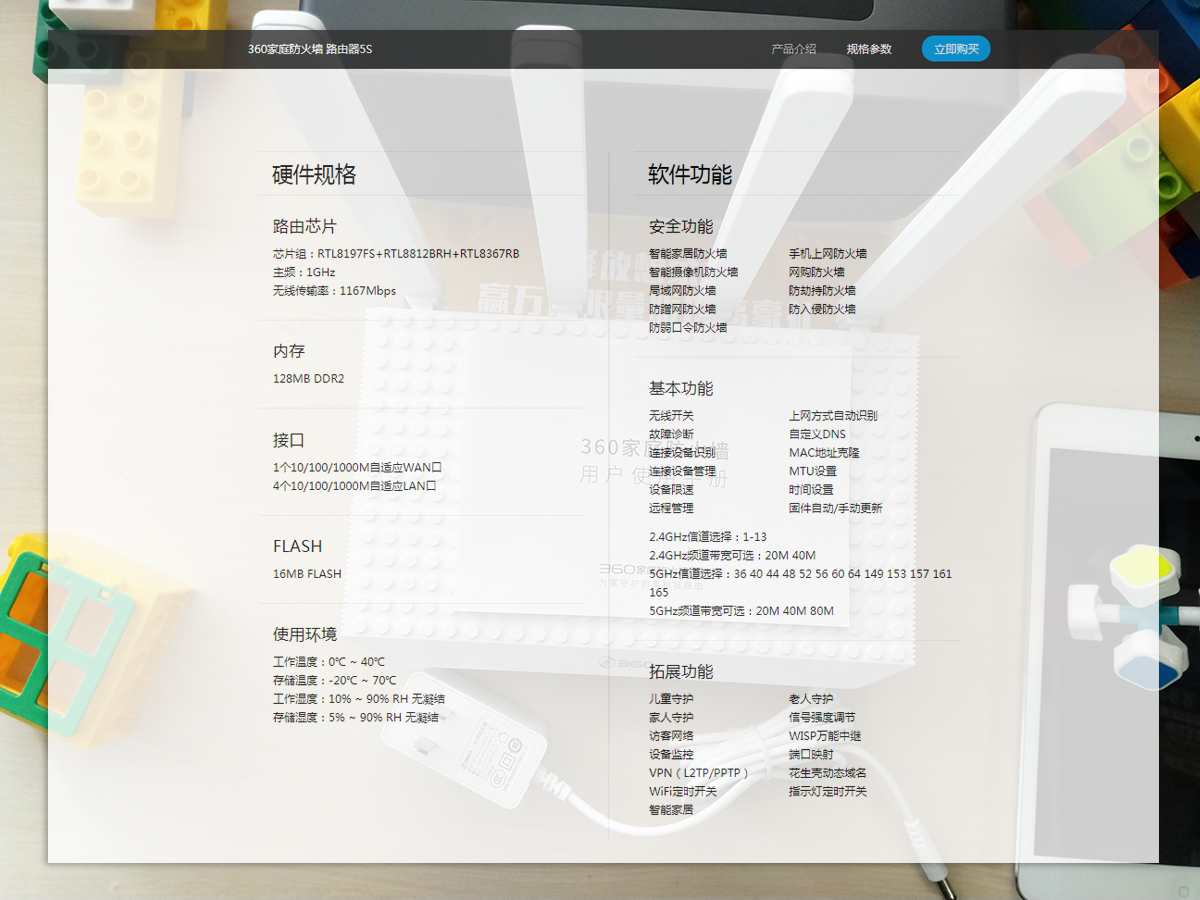Click the 工作温度：0℃ ~ 40℃ line
Image resolution: width=1200 pixels, height=900 pixels.
329,662
